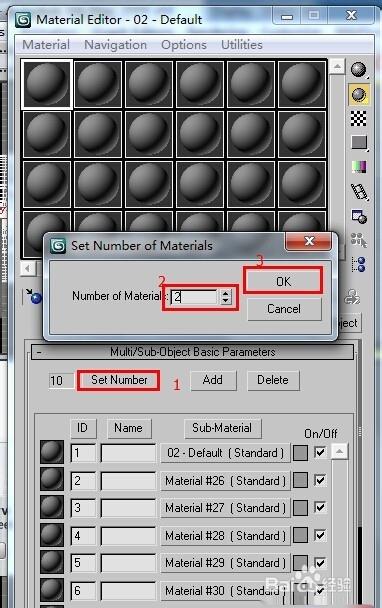Open the Material menu
The image size is (382, 608).
(x=46, y=45)
